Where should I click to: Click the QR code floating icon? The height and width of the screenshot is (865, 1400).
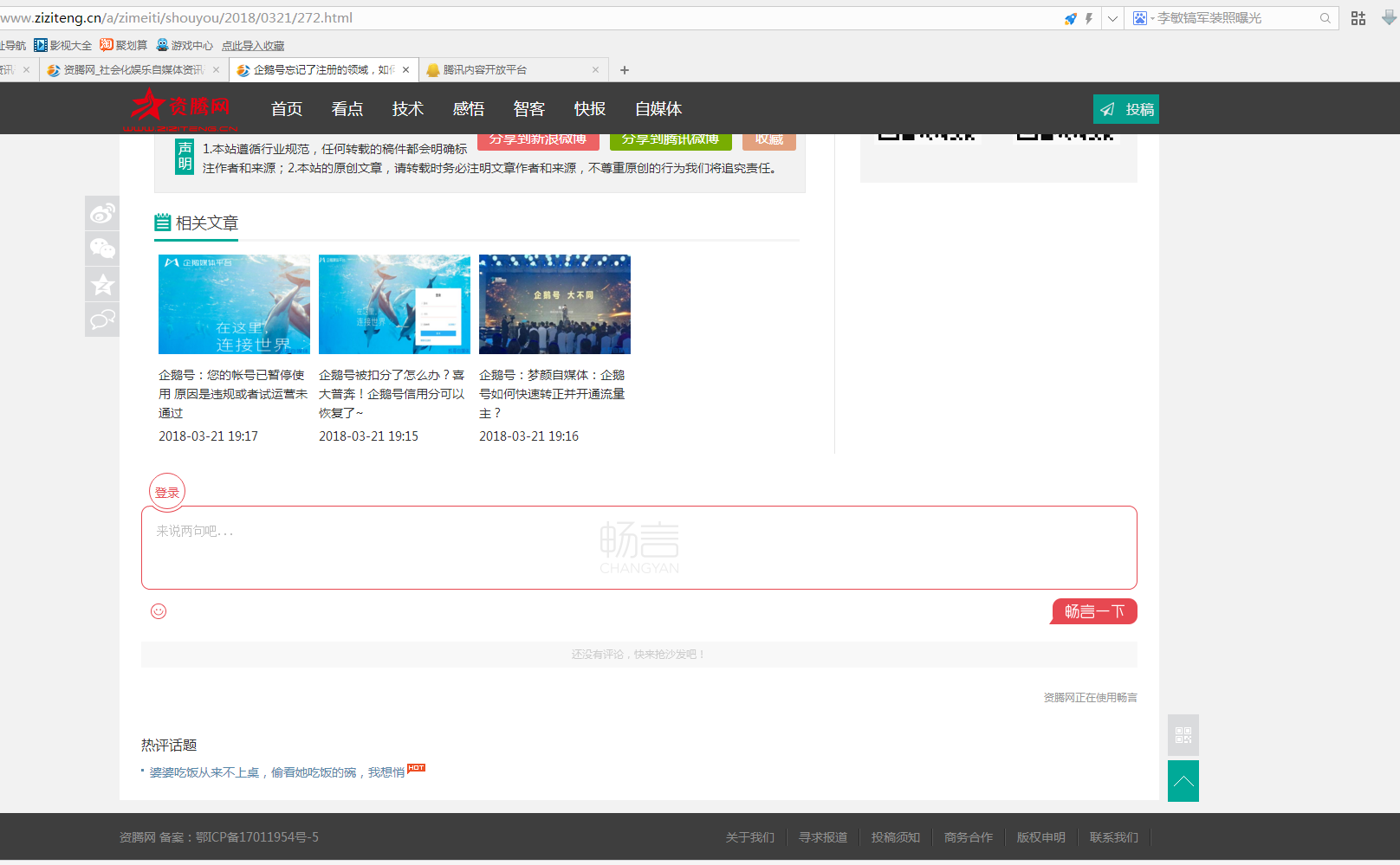pos(1183,735)
